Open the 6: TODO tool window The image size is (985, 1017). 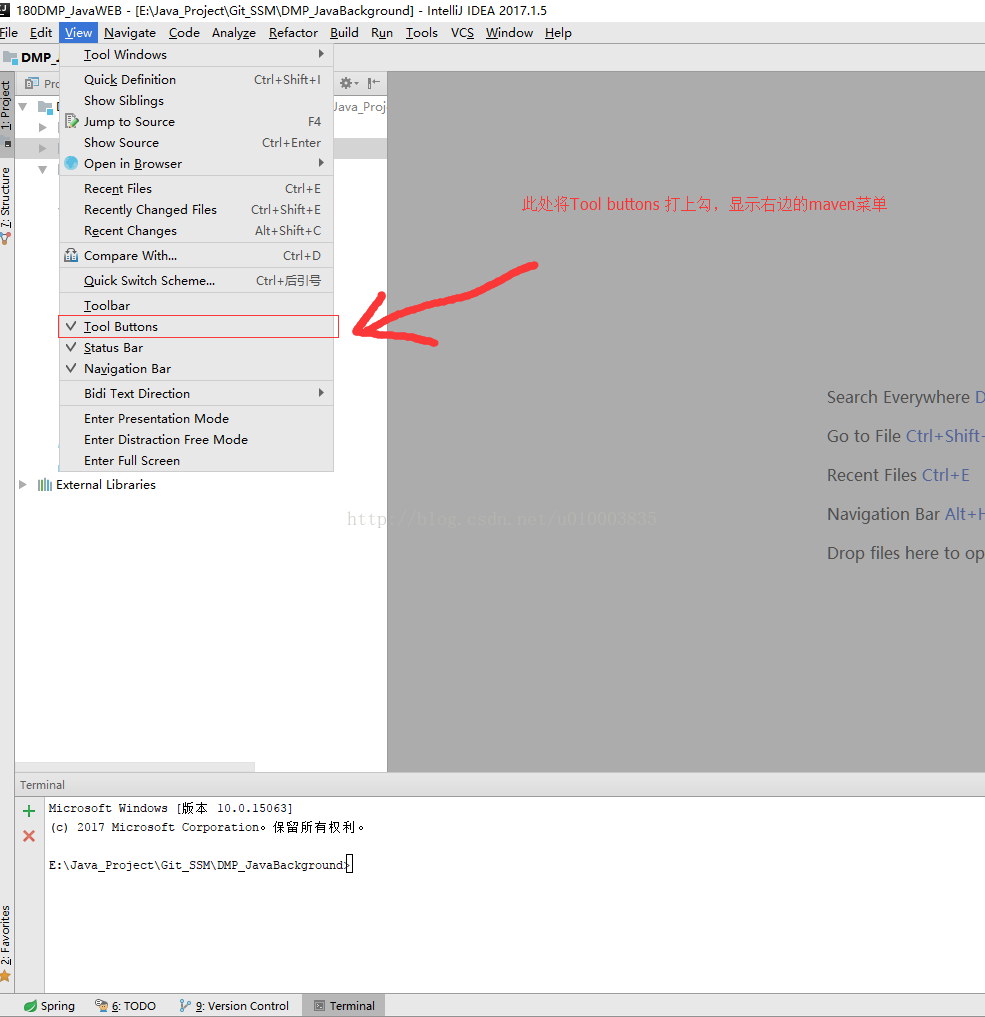126,1006
